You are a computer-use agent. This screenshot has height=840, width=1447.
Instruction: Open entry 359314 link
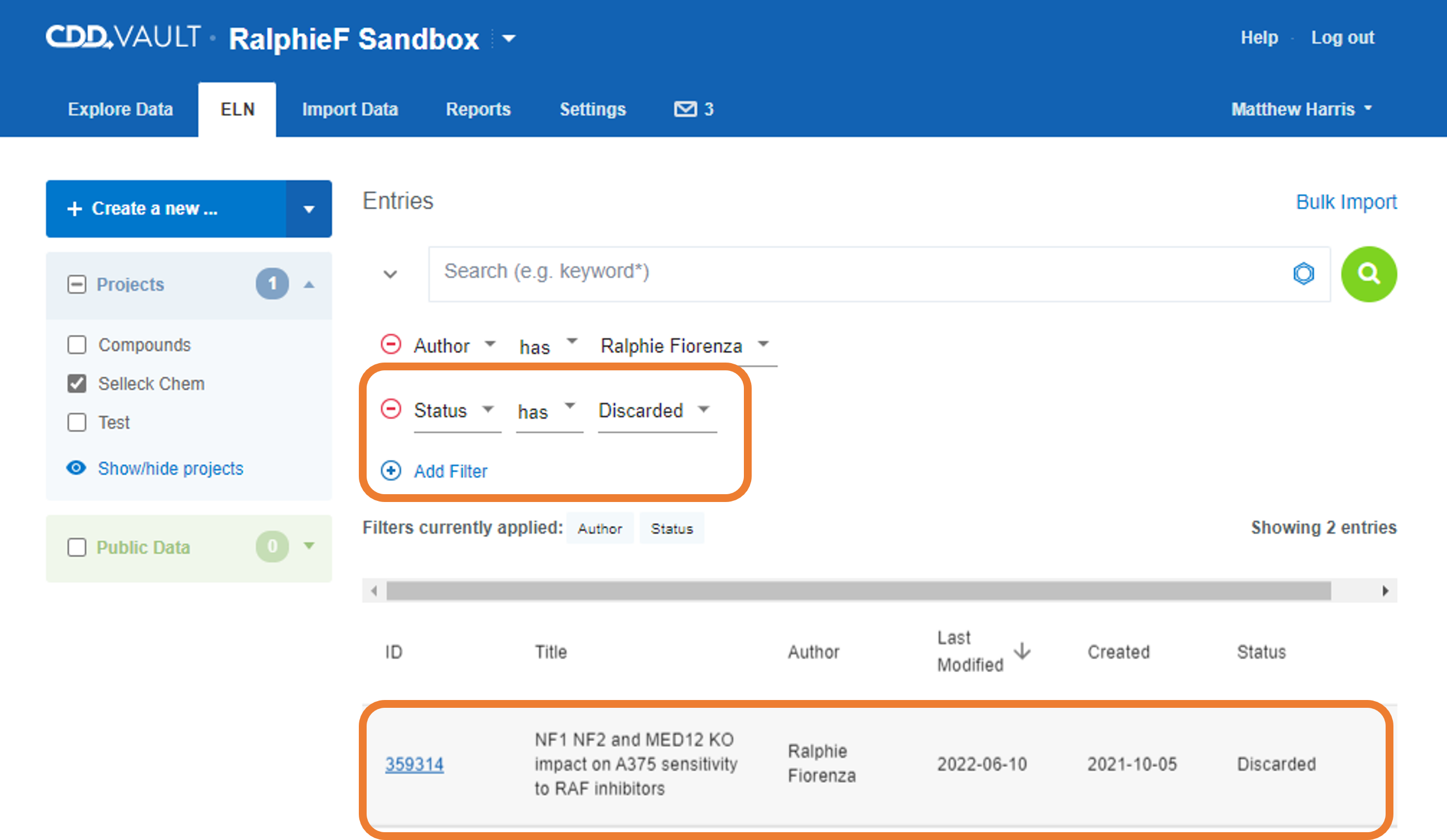tap(414, 764)
